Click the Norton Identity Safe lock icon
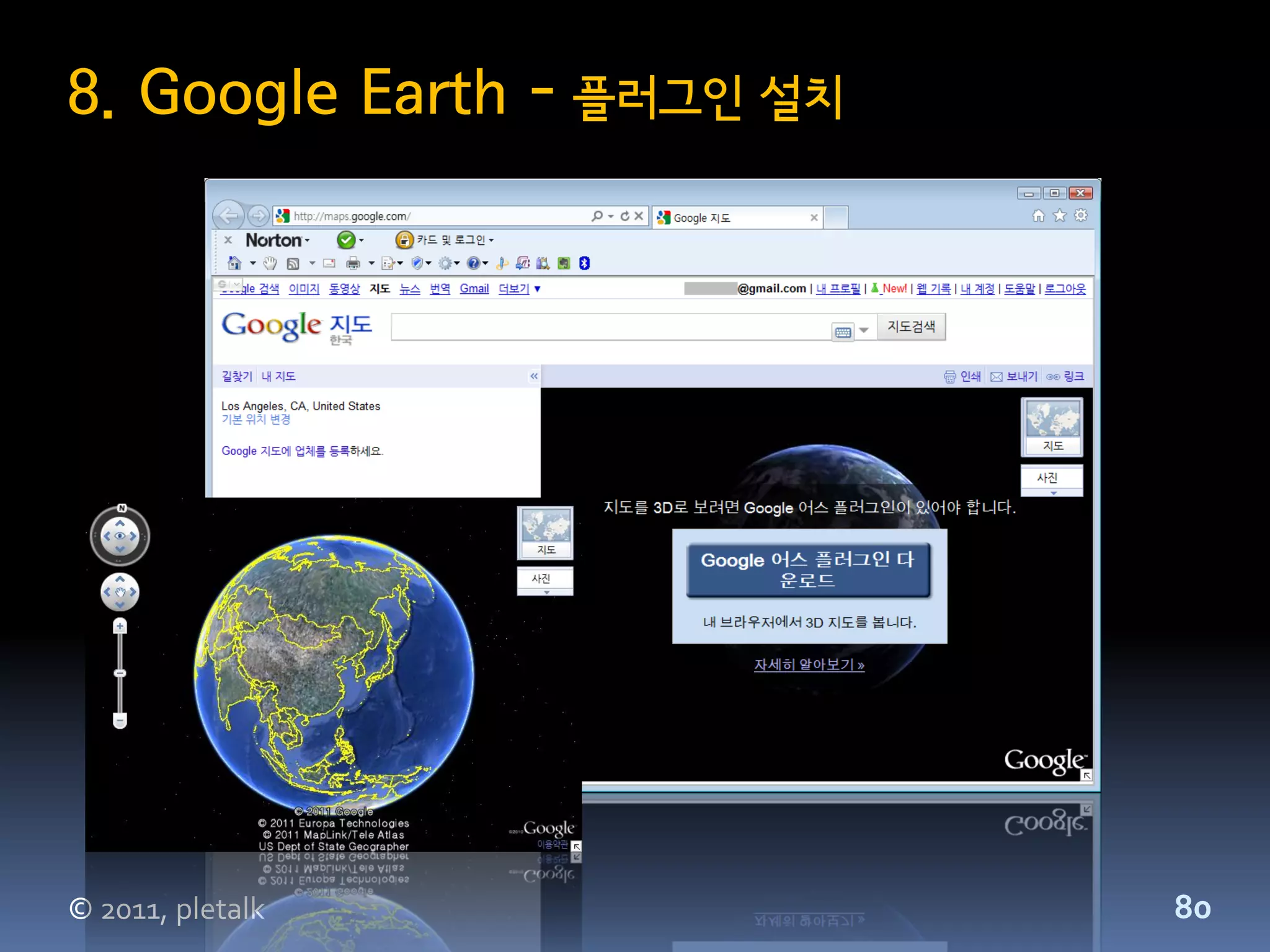This screenshot has height=952, width=1270. point(404,240)
